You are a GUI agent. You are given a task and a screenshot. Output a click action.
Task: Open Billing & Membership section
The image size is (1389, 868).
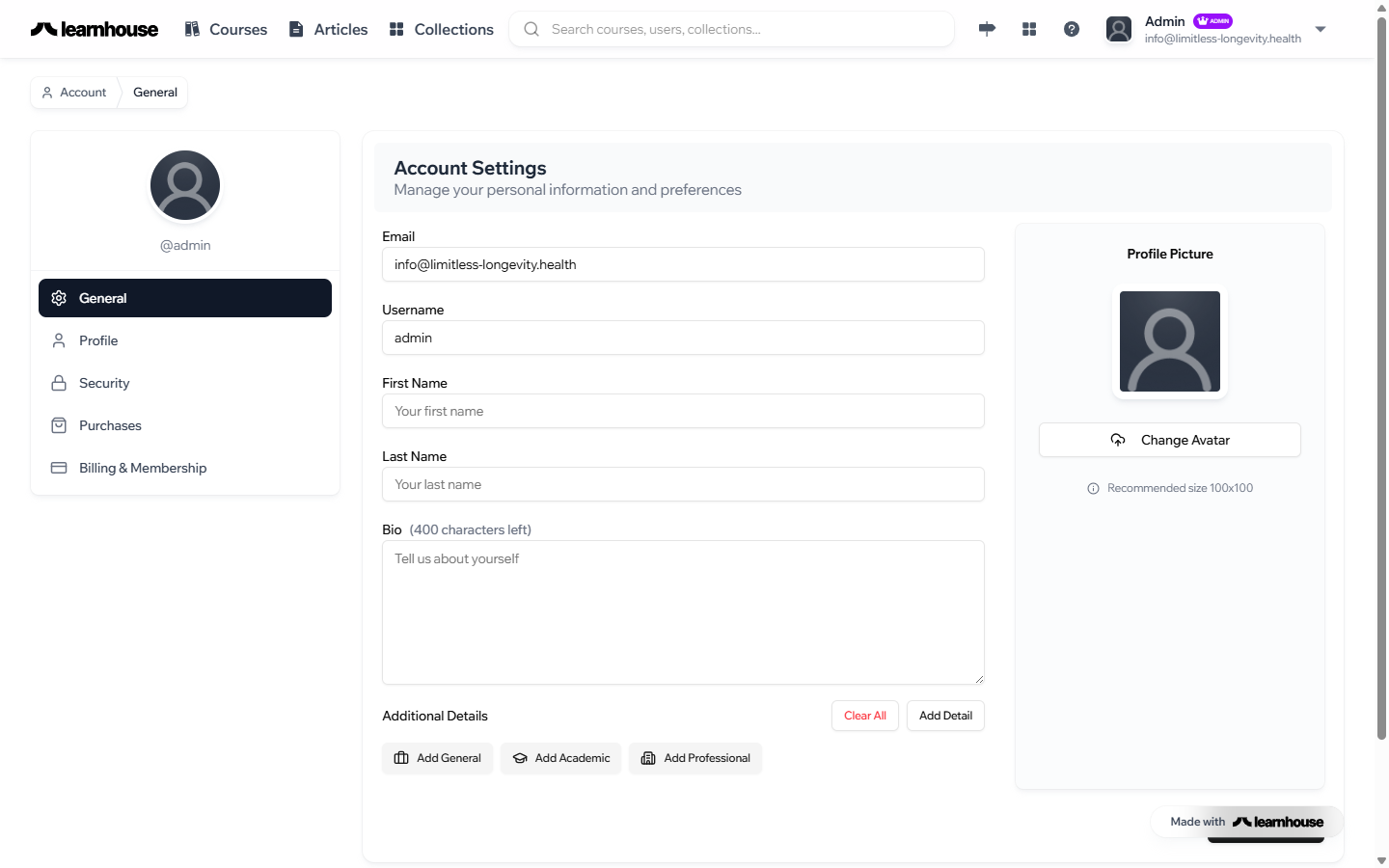[x=143, y=468]
